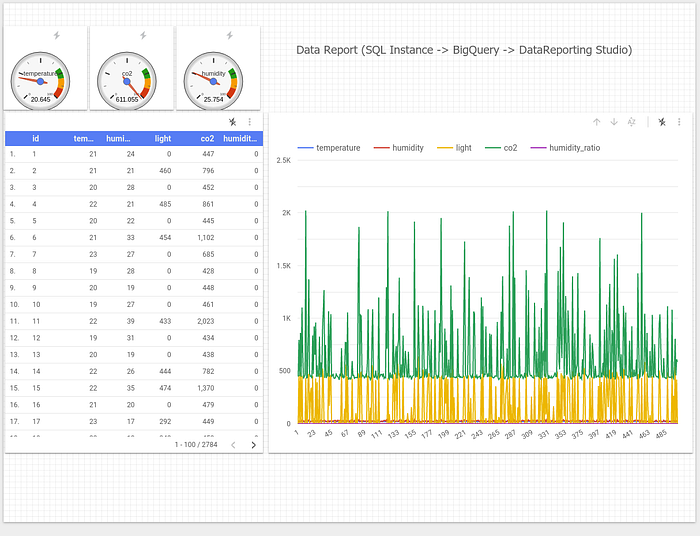Toggle co2 series in chart legend
Viewport: 700px width, 536px height.
[x=501, y=148]
